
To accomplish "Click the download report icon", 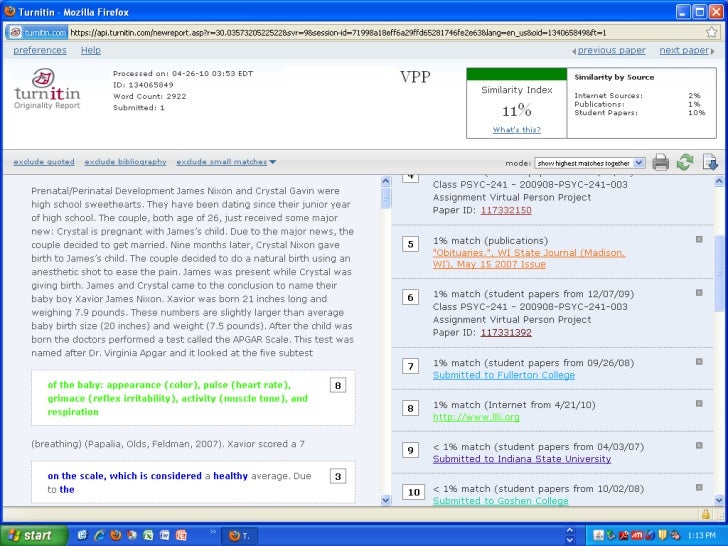I will point(710,162).
